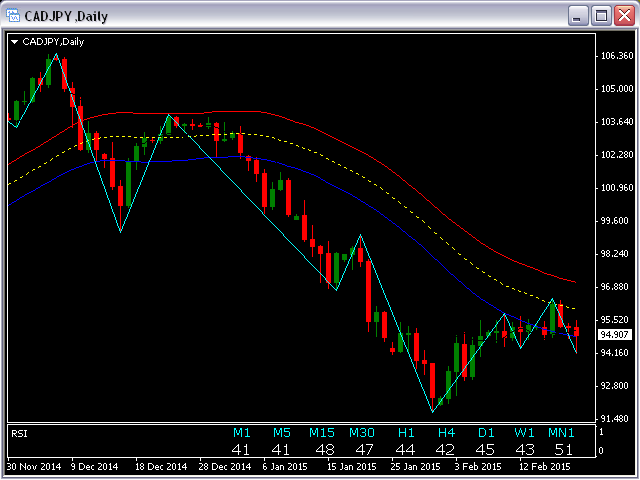This screenshot has width=640, height=480.
Task: Click the M15 RSI value 48
Action: (325, 450)
